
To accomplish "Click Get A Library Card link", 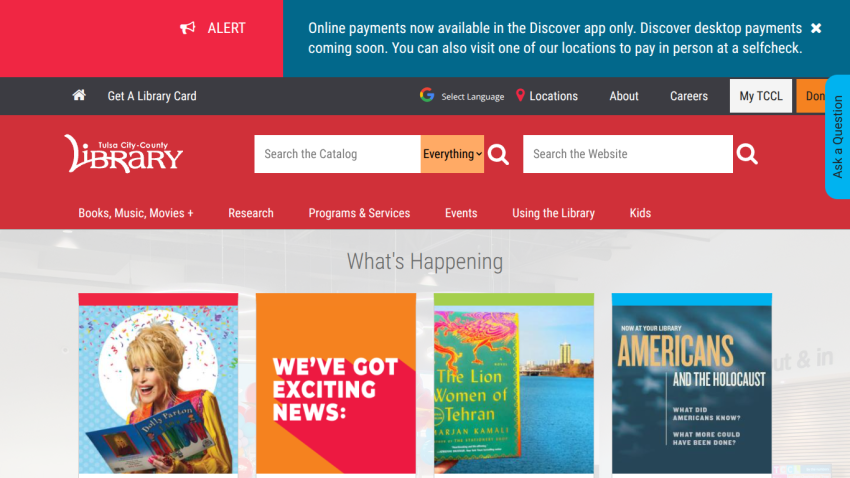I will 152,96.
